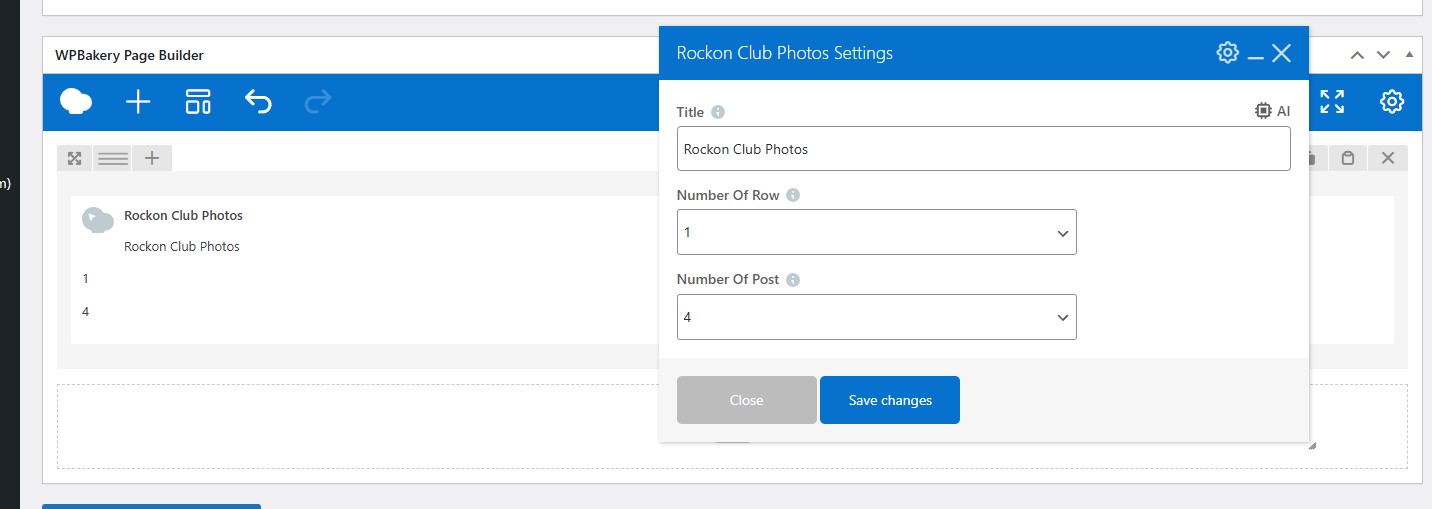
Task: Click the Save changes button
Action: coord(890,400)
